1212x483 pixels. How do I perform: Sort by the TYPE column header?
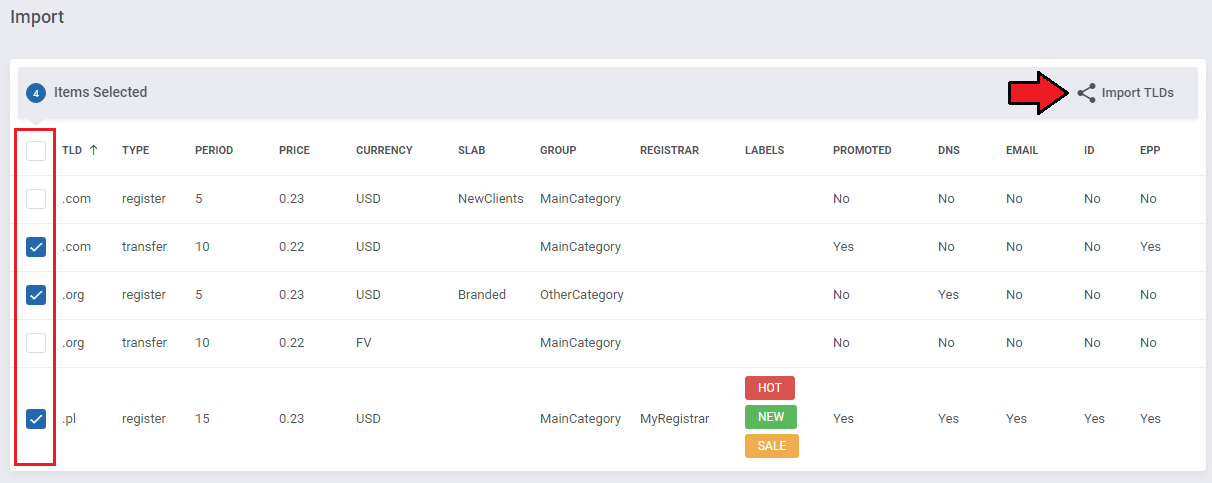tap(135, 151)
